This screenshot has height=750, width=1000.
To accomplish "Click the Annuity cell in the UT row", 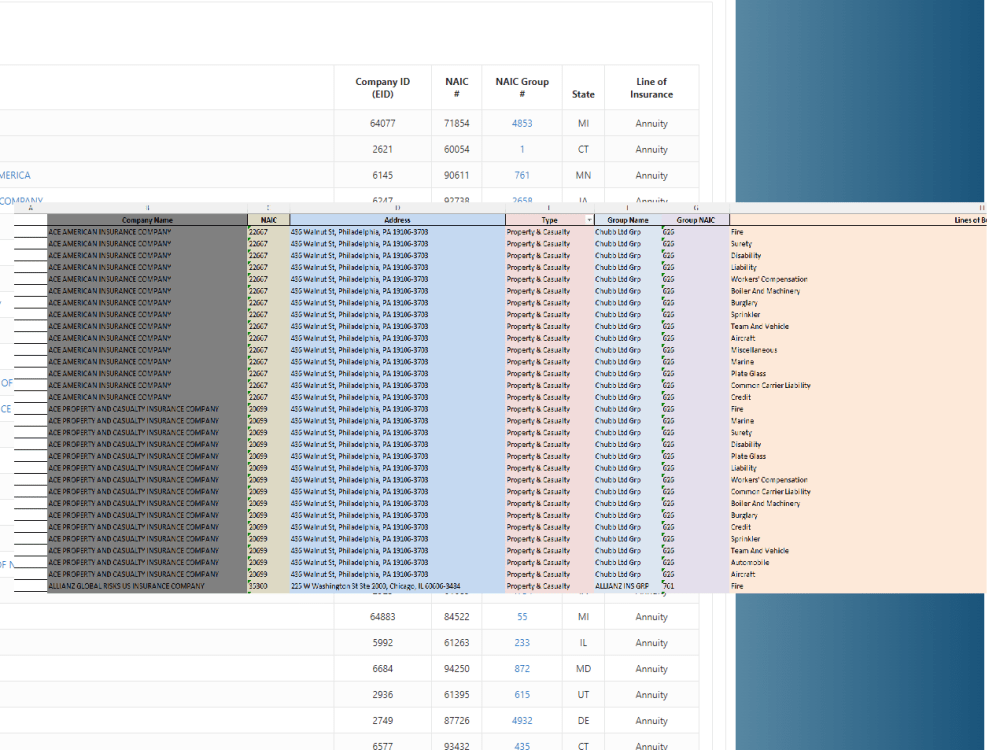I will 651,695.
